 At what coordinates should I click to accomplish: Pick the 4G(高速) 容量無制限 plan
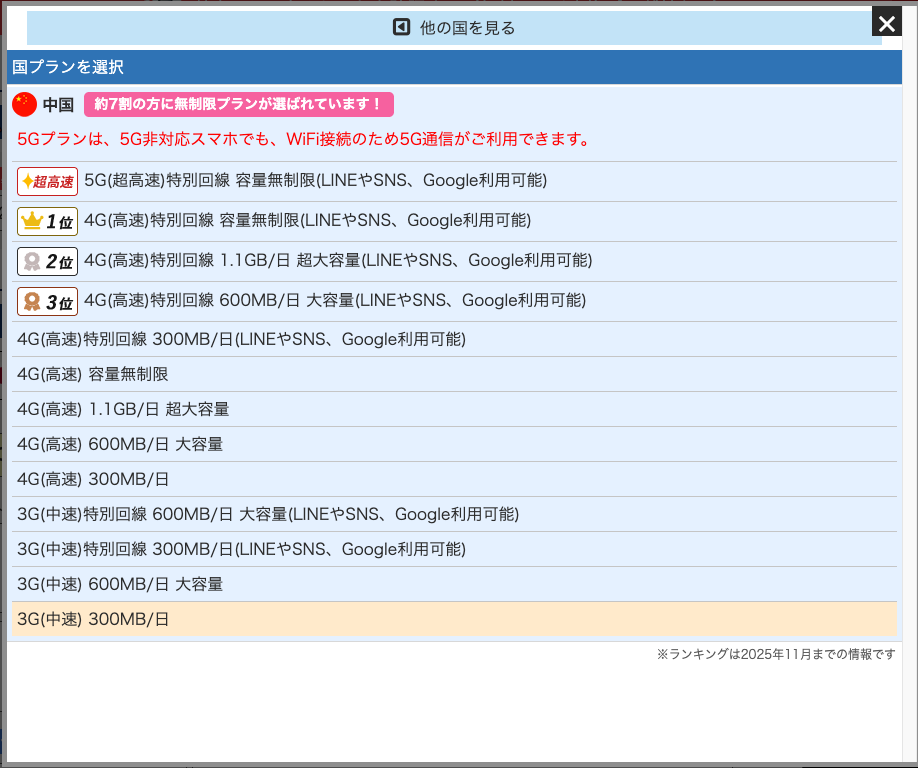(93, 374)
